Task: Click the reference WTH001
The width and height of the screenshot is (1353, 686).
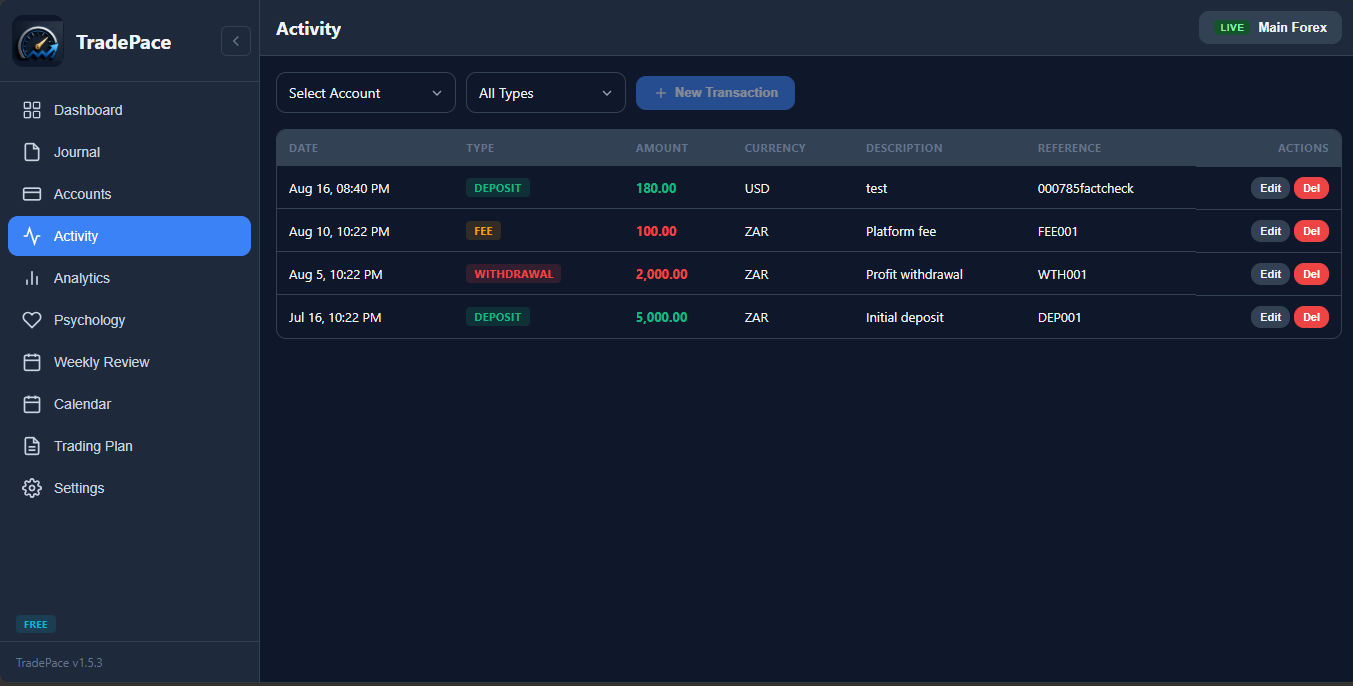Action: pyautogui.click(x=1062, y=274)
